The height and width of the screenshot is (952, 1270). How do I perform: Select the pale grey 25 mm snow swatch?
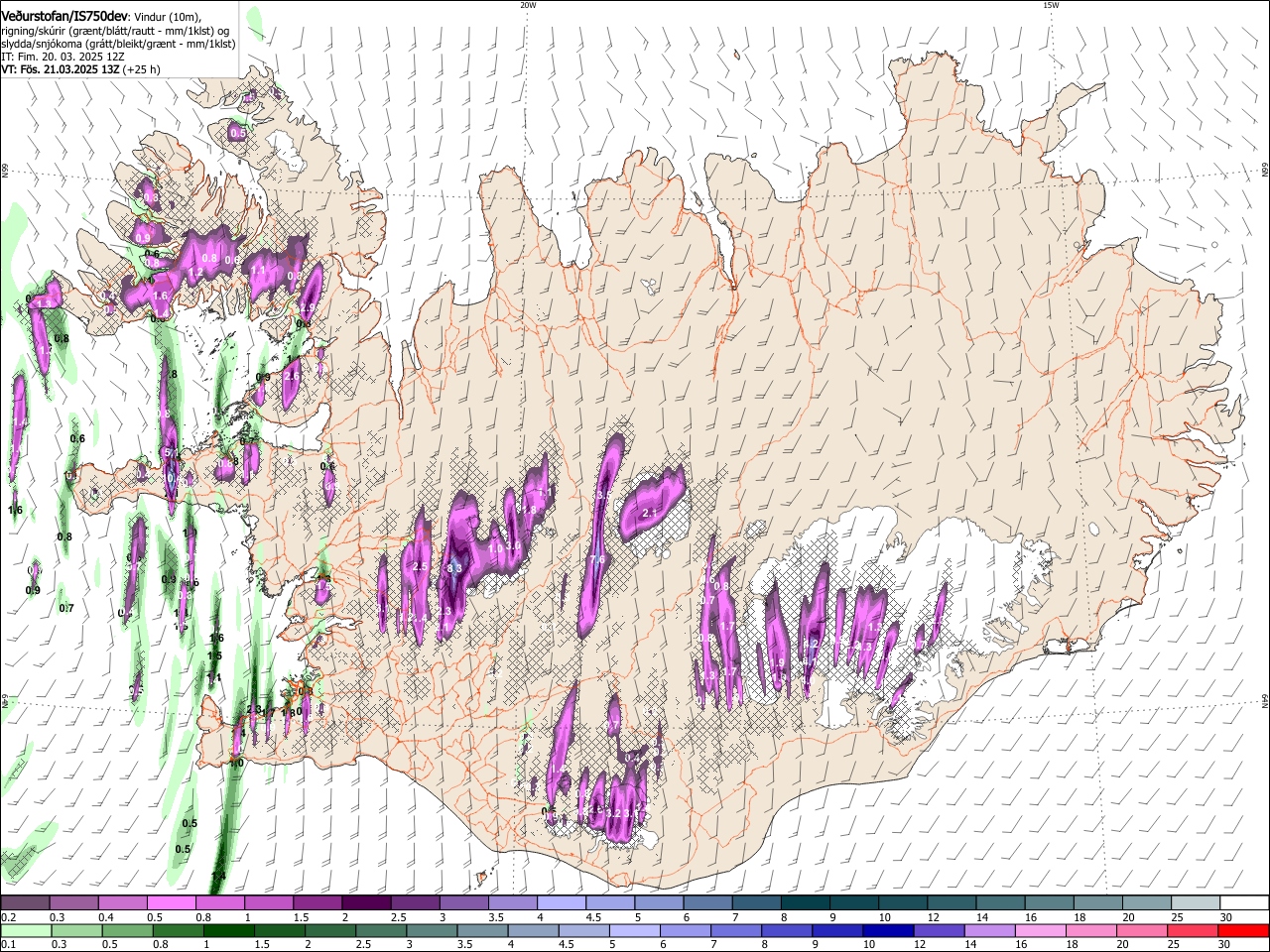(x=1197, y=902)
